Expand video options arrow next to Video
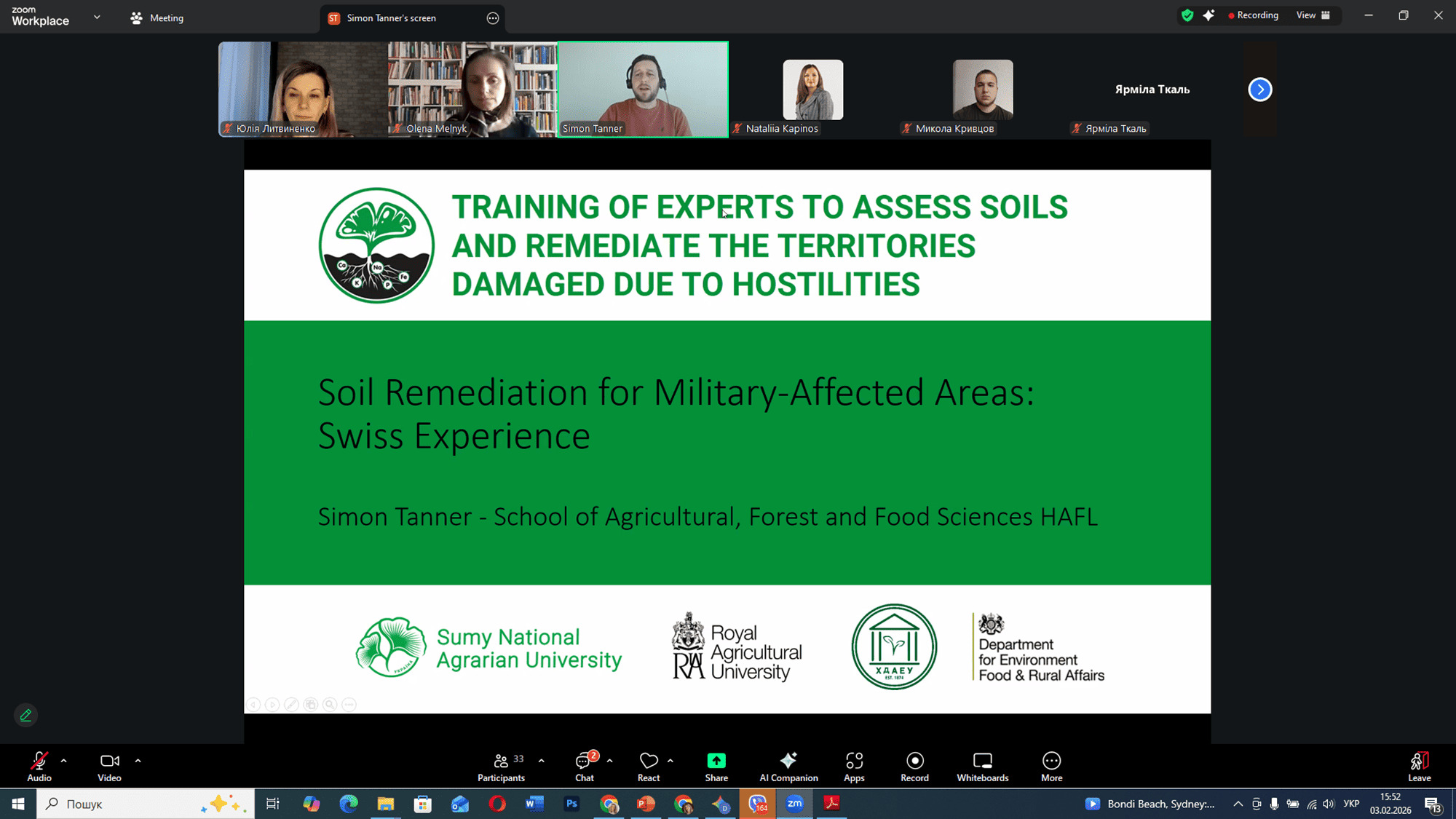Image resolution: width=1456 pixels, height=819 pixels. (138, 761)
